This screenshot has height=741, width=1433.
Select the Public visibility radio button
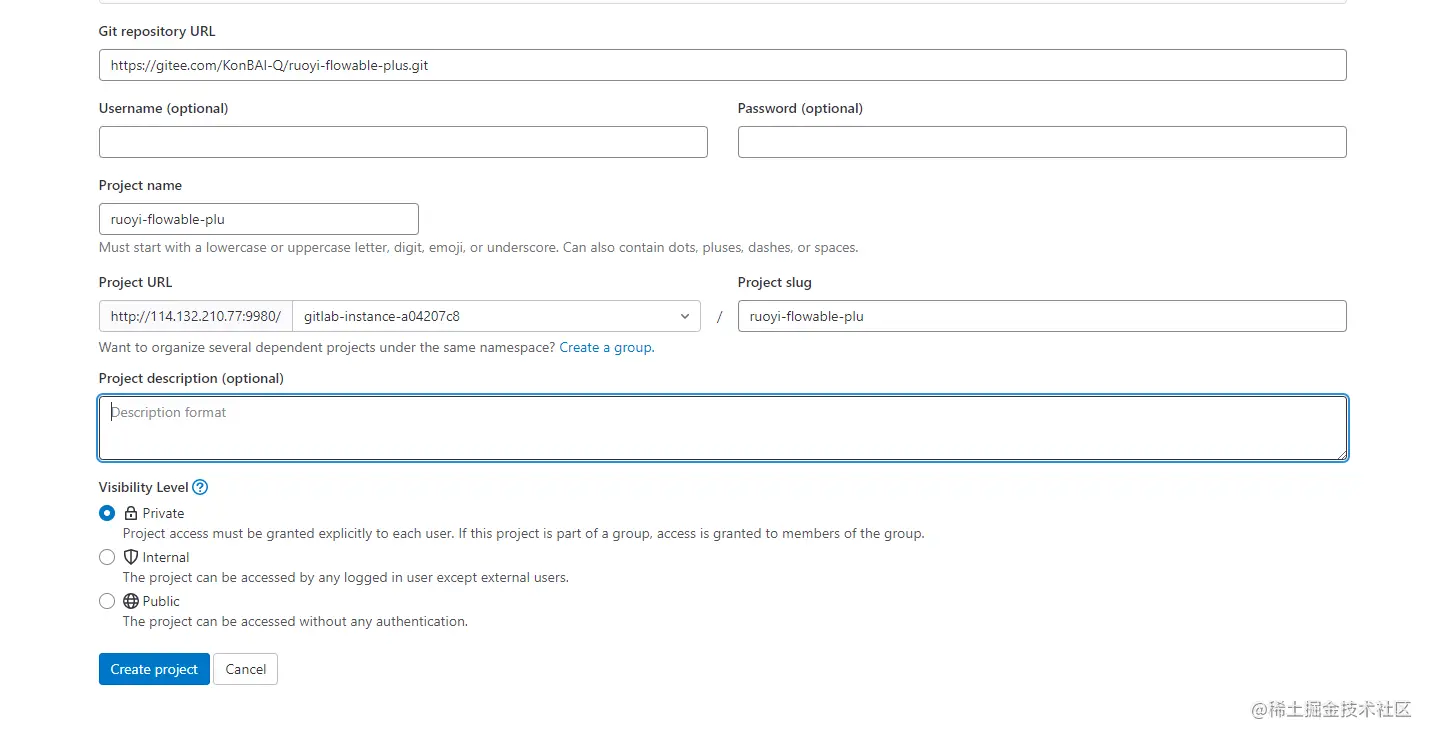107,601
